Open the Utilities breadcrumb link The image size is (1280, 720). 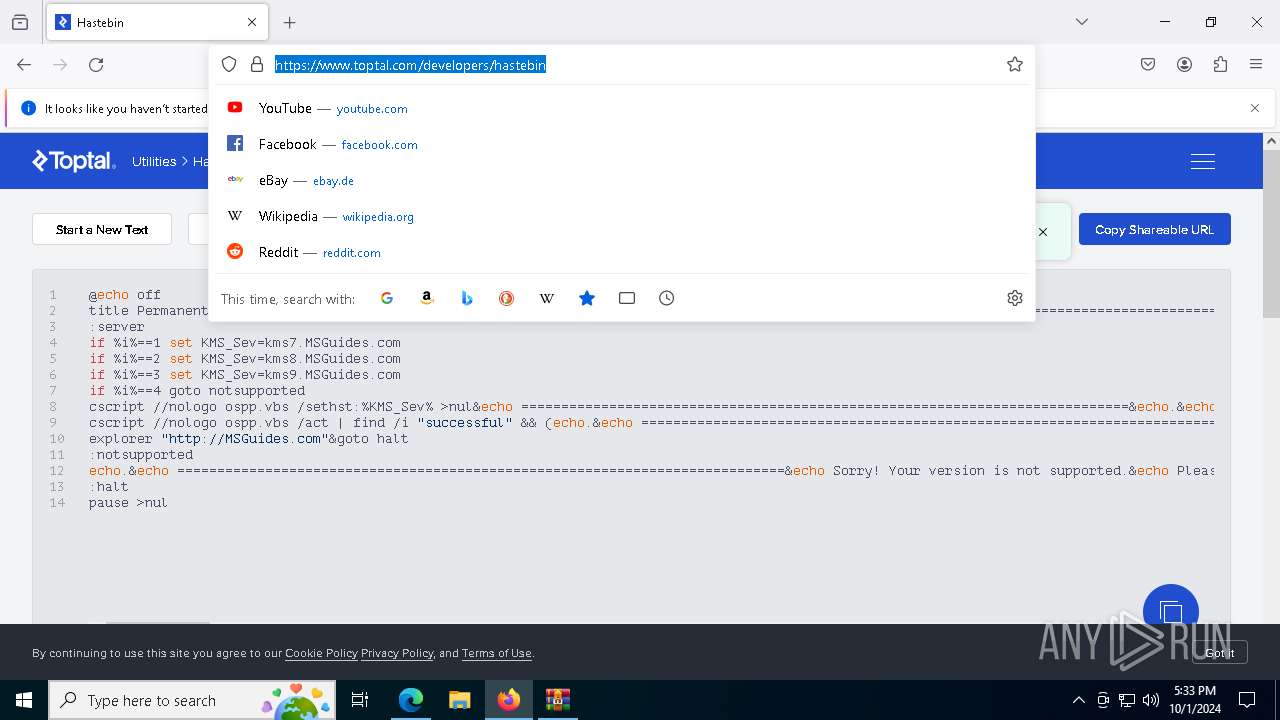pos(154,161)
